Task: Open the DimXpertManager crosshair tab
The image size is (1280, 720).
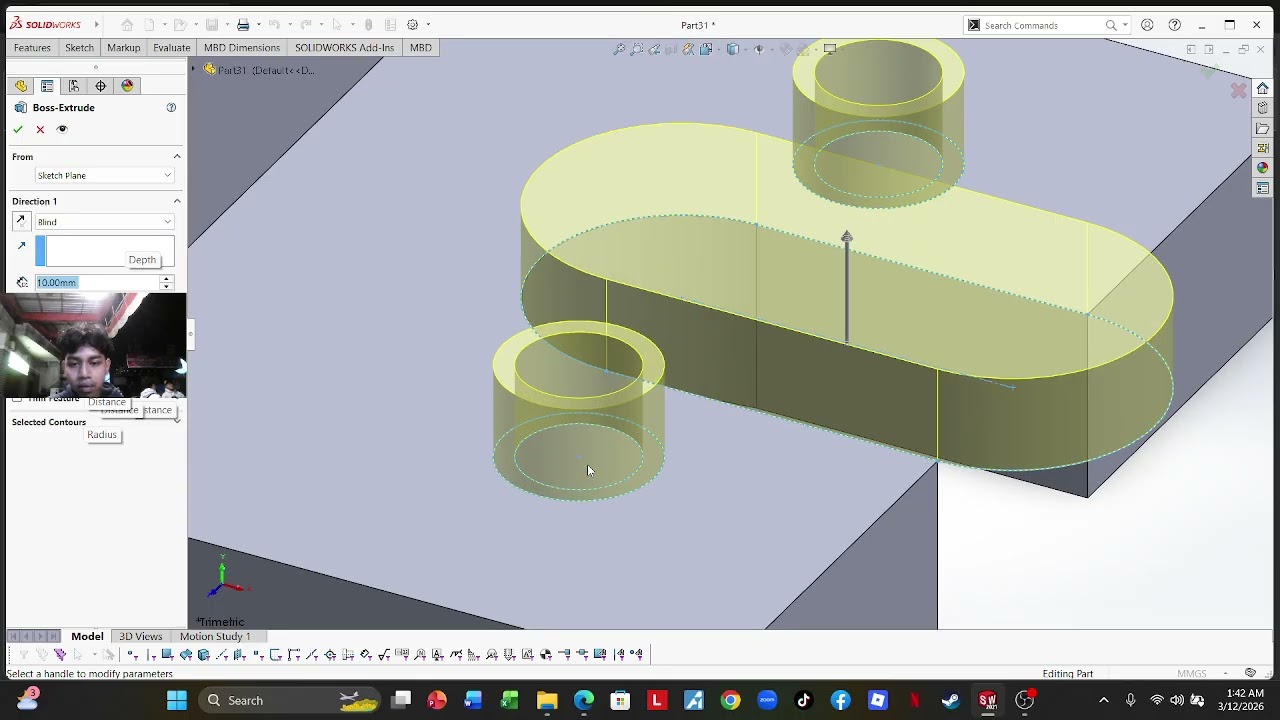Action: coord(100,86)
